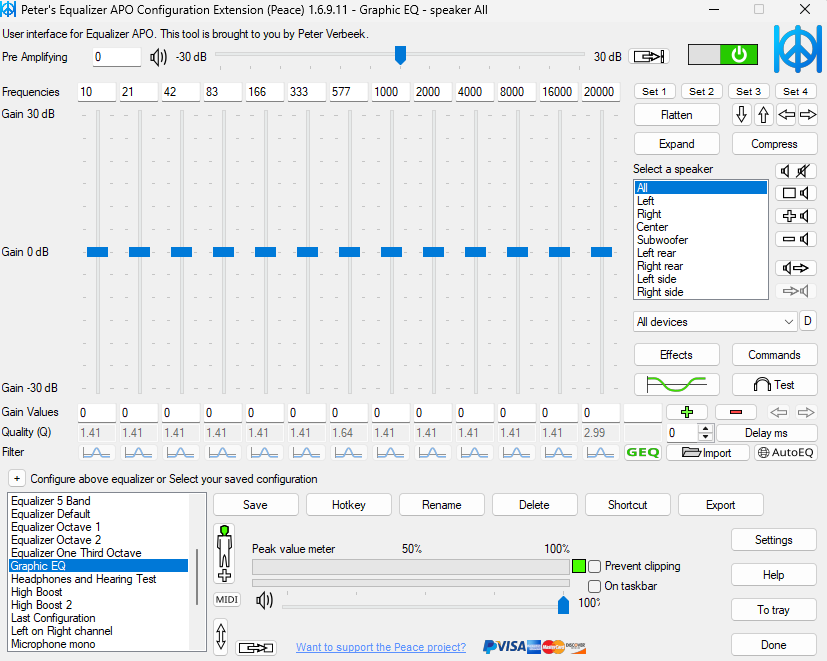
Task: Select Set 2 preset
Action: click(x=701, y=91)
